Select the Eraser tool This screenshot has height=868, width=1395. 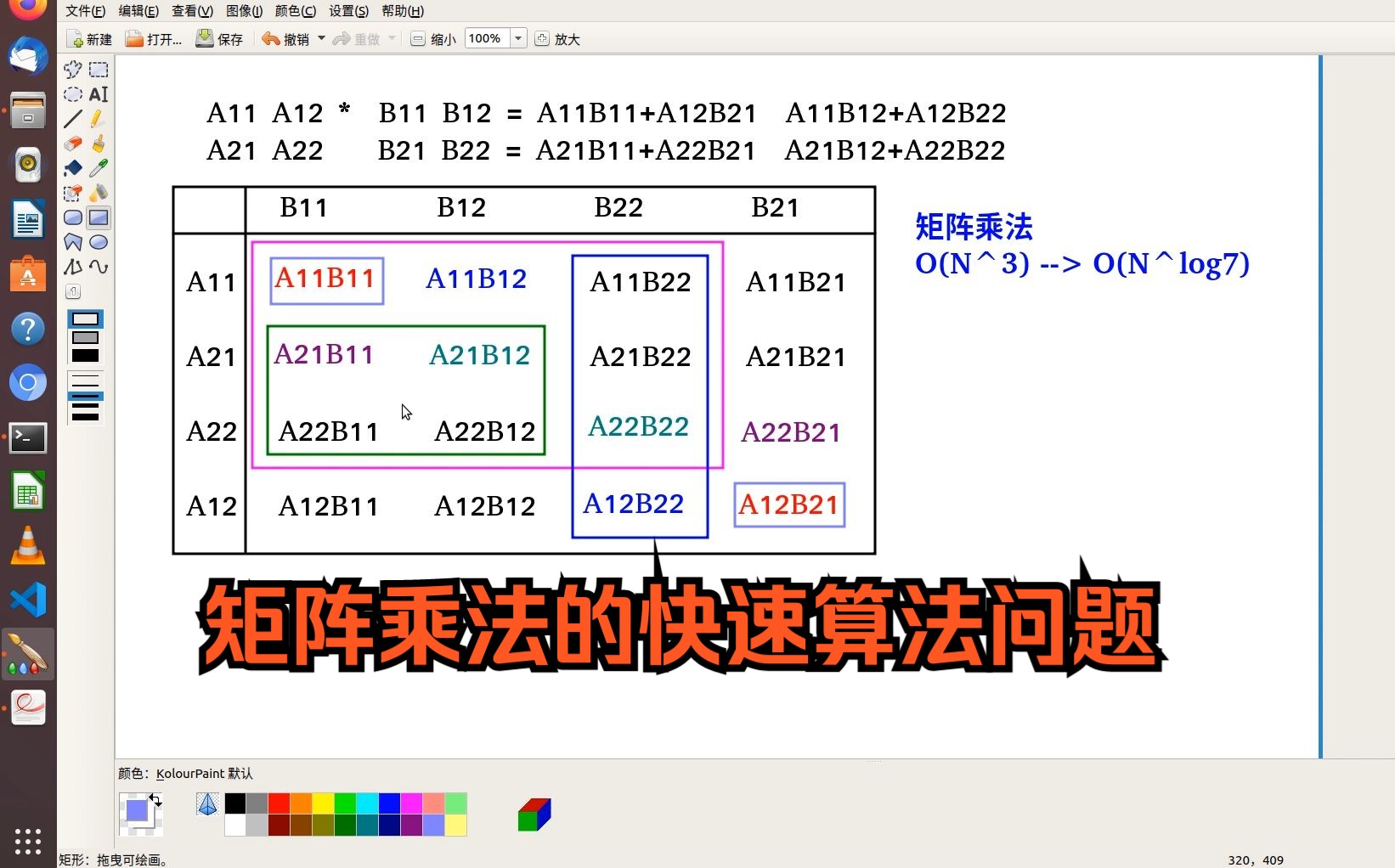point(73,144)
